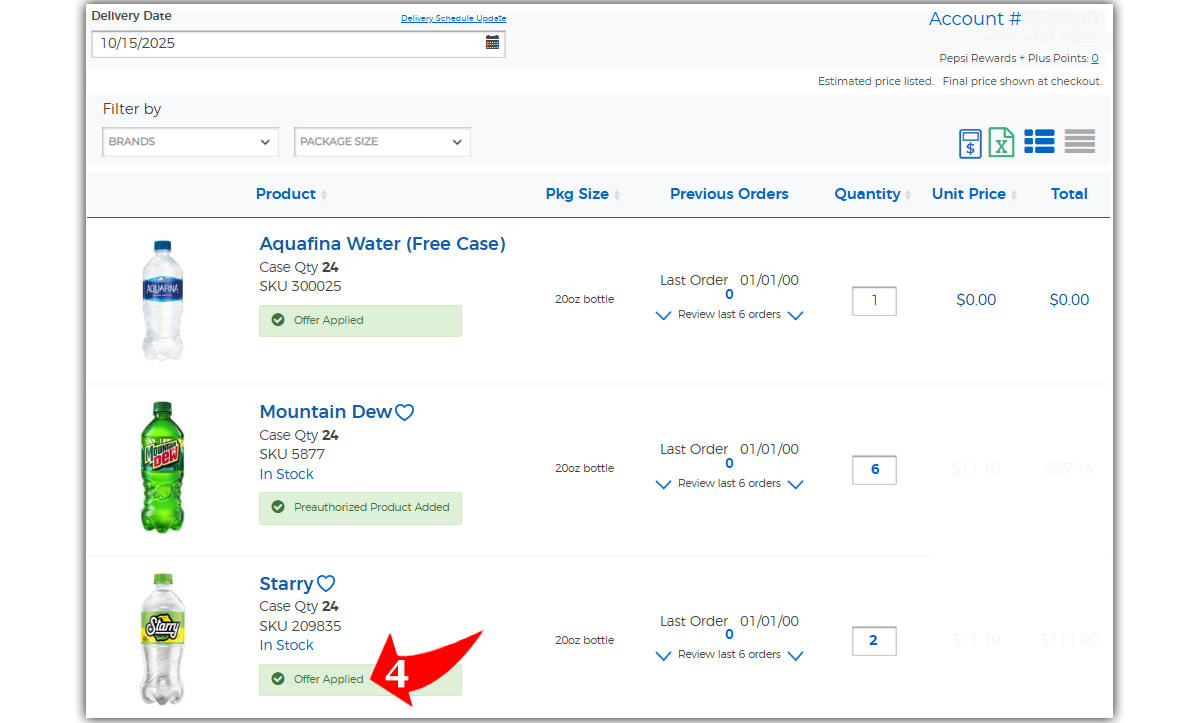The height and width of the screenshot is (723, 1200).
Task: Open the delivery date calendar picker icon
Action: (x=492, y=42)
